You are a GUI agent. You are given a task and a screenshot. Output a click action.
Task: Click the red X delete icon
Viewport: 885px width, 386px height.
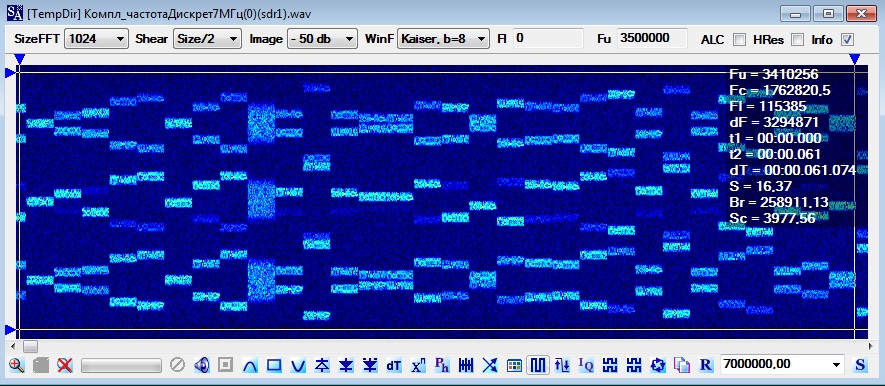65,365
